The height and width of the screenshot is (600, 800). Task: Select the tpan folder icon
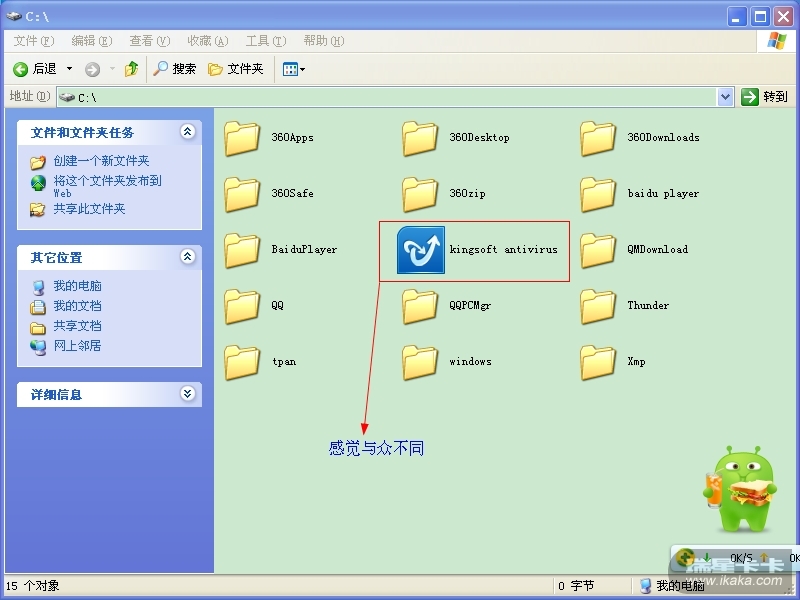242,362
